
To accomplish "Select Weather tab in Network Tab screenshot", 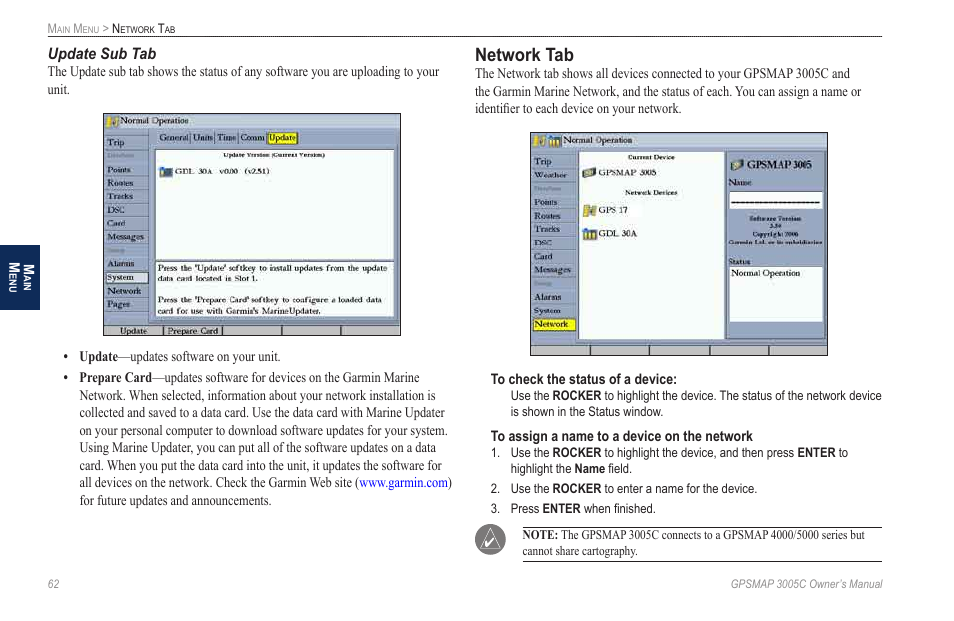I will click(x=554, y=175).
